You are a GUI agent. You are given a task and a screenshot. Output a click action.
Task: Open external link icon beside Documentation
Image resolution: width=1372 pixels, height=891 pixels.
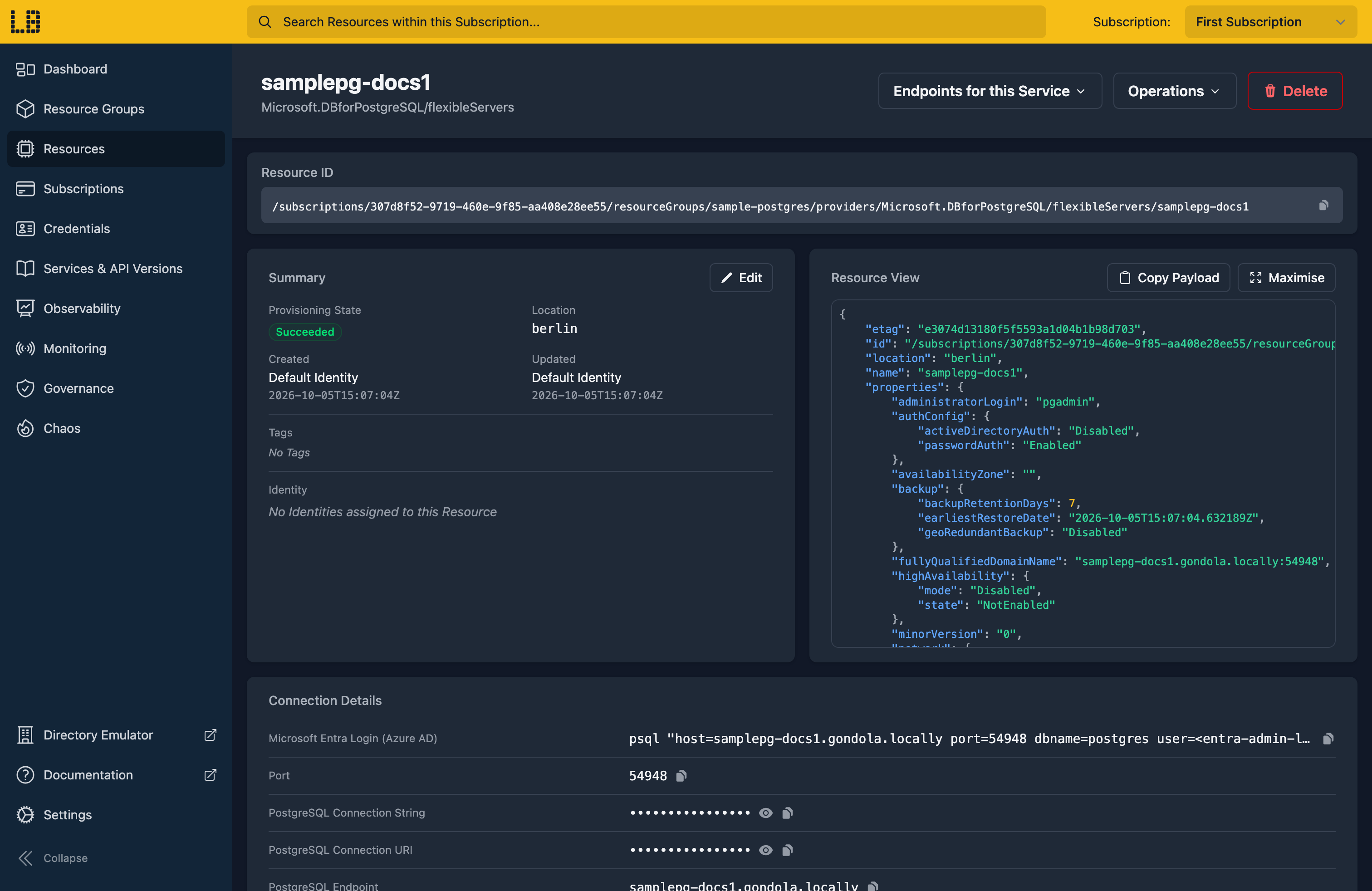coord(211,775)
